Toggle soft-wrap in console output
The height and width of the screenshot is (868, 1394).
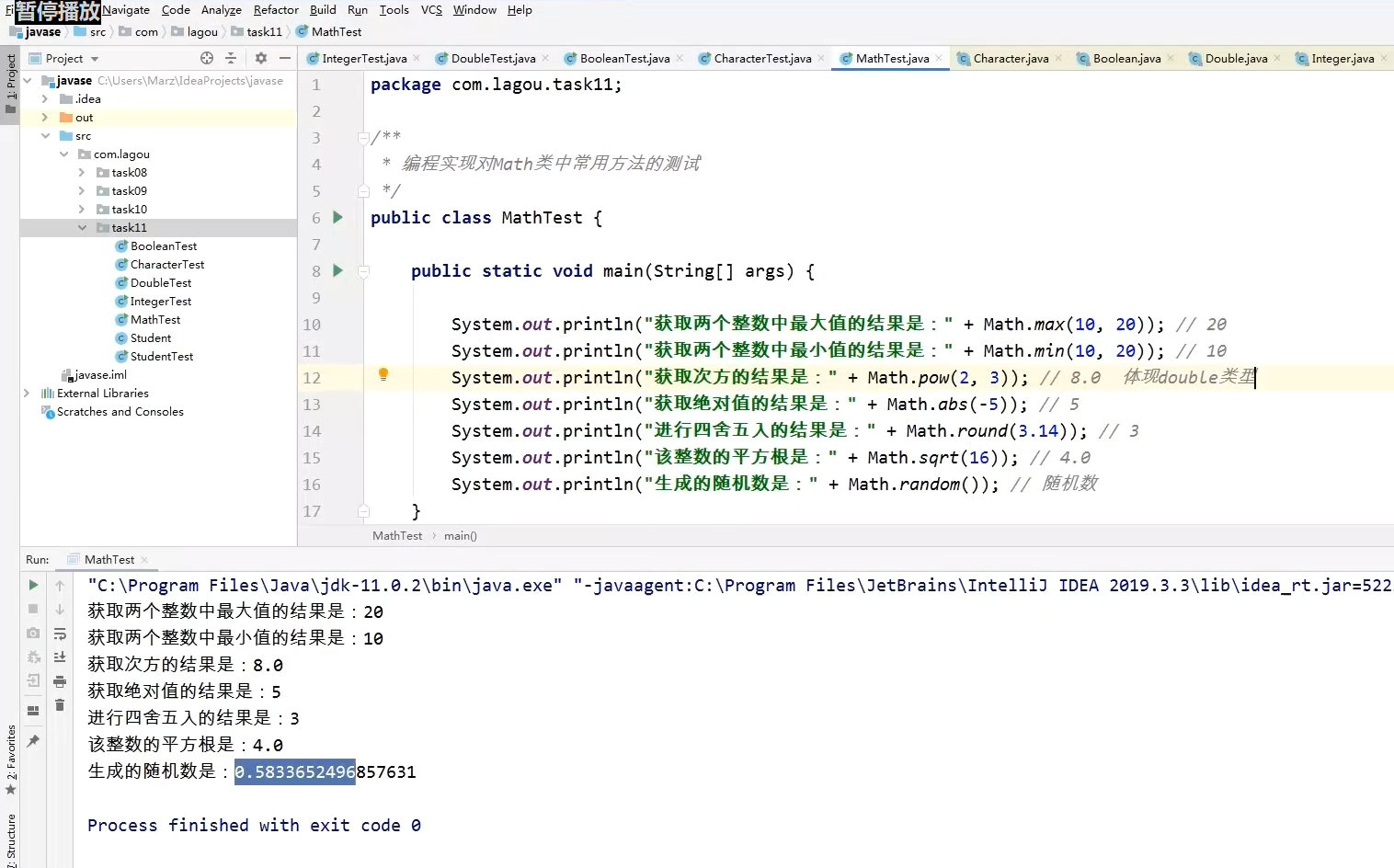coord(60,634)
